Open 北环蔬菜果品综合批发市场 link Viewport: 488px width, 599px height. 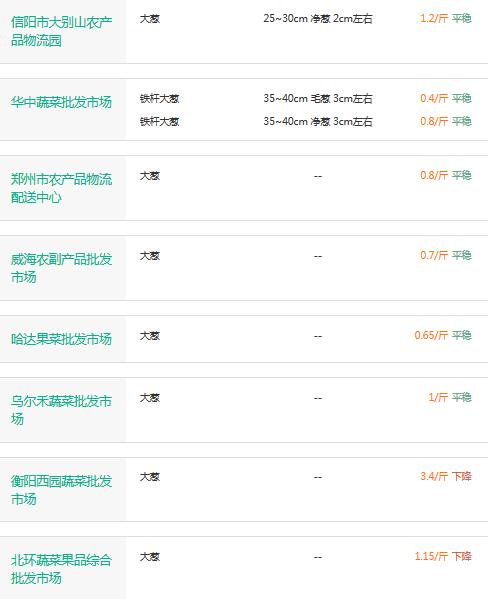click(x=61, y=569)
